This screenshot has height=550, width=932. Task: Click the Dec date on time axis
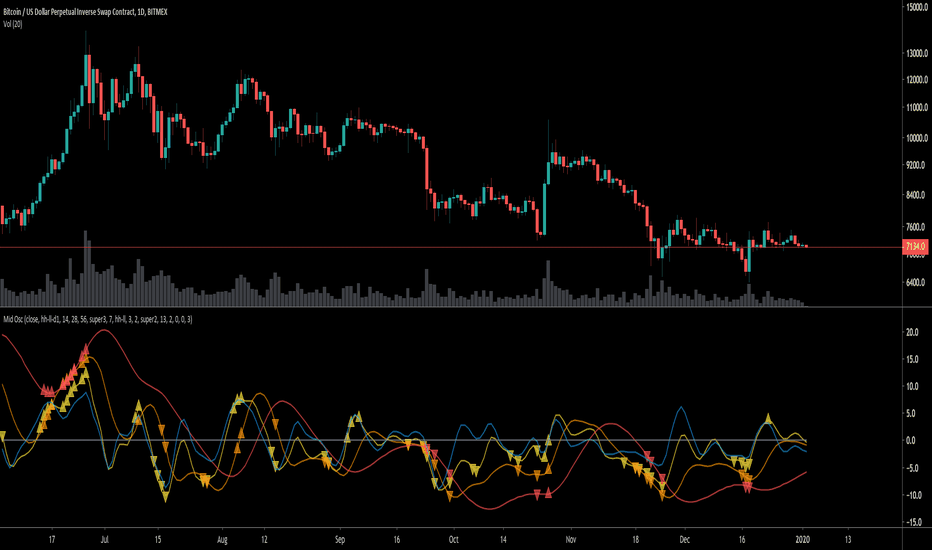pos(685,540)
